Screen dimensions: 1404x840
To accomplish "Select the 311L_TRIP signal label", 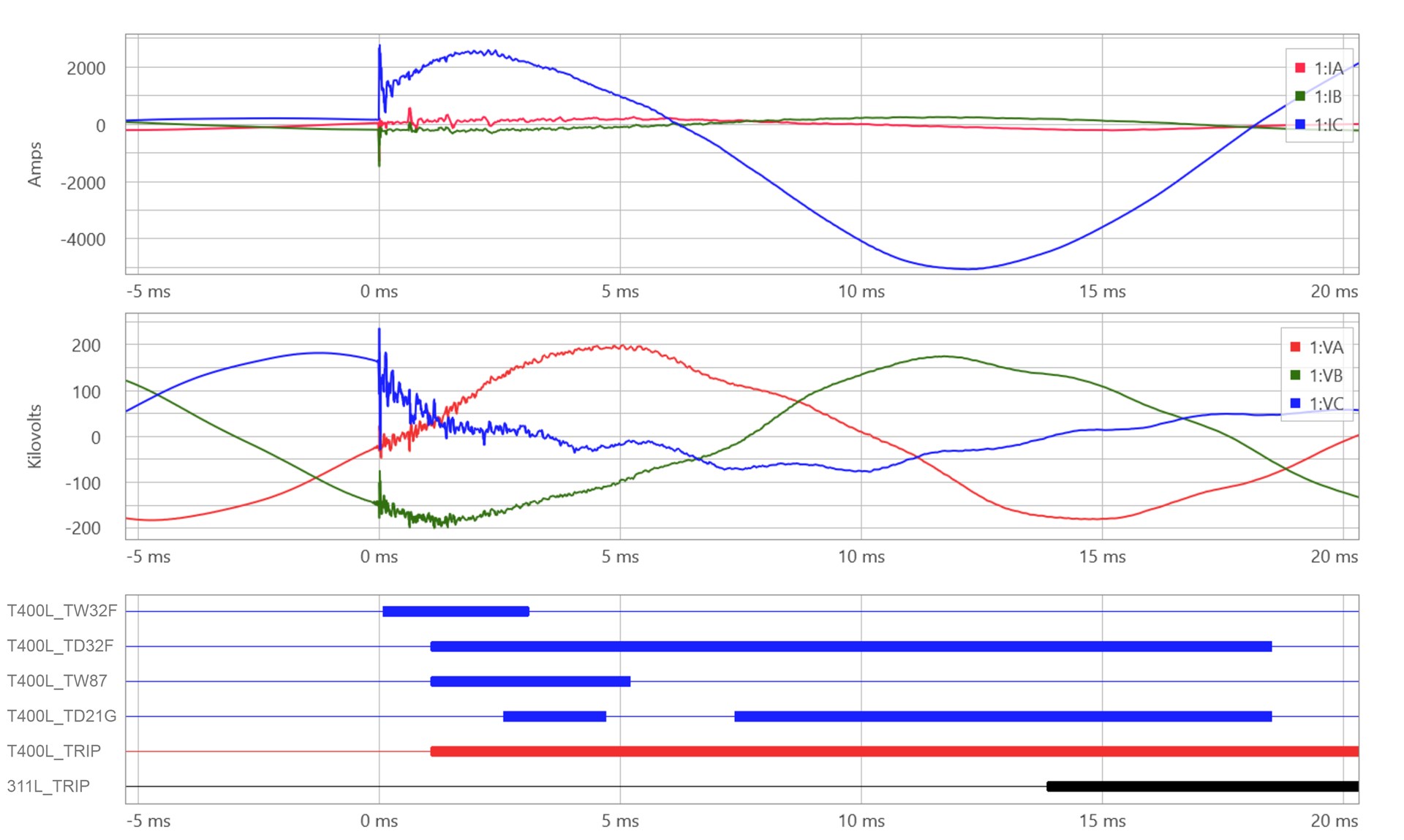I will point(48,786).
